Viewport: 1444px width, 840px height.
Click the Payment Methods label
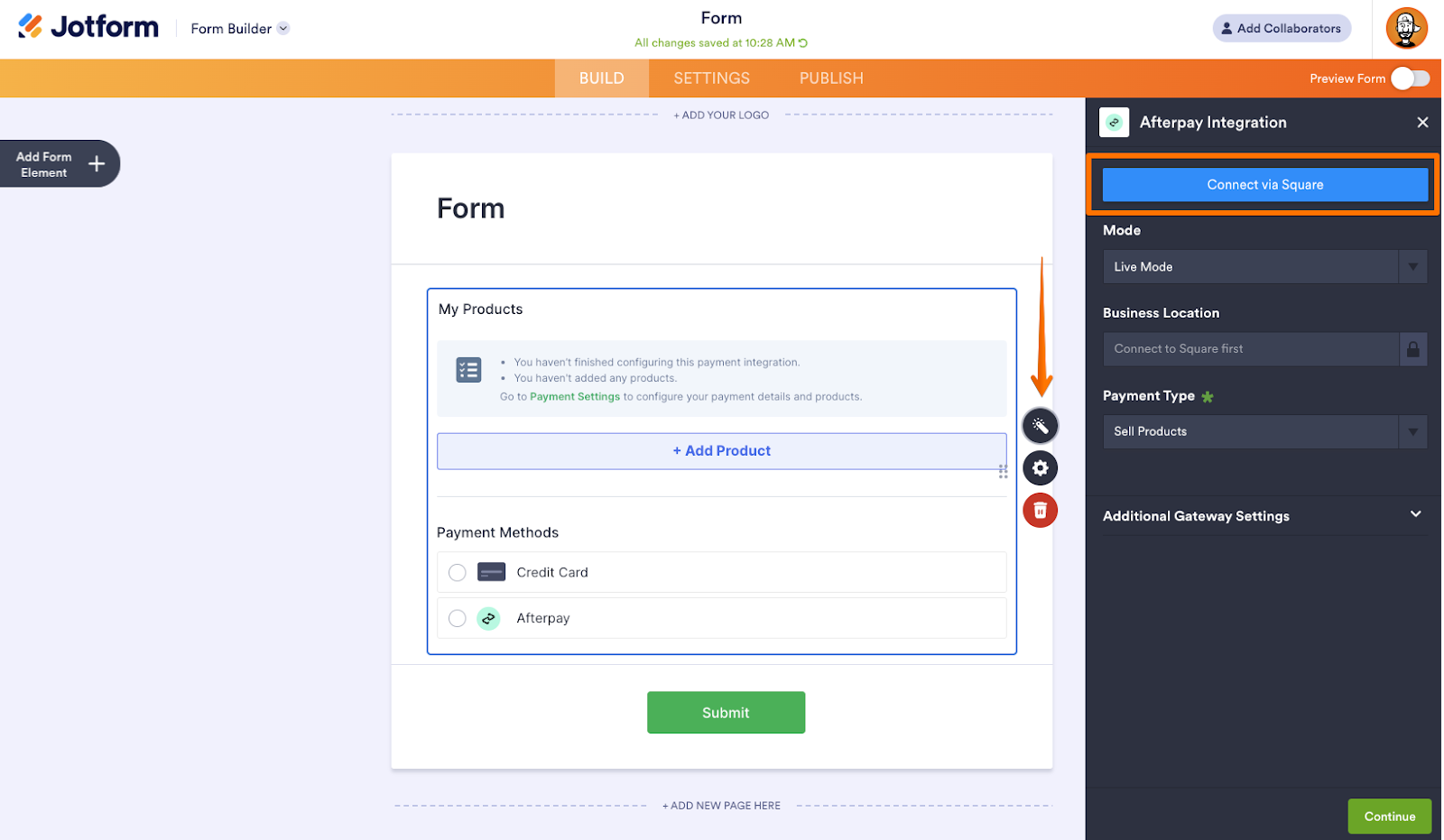pos(498,533)
